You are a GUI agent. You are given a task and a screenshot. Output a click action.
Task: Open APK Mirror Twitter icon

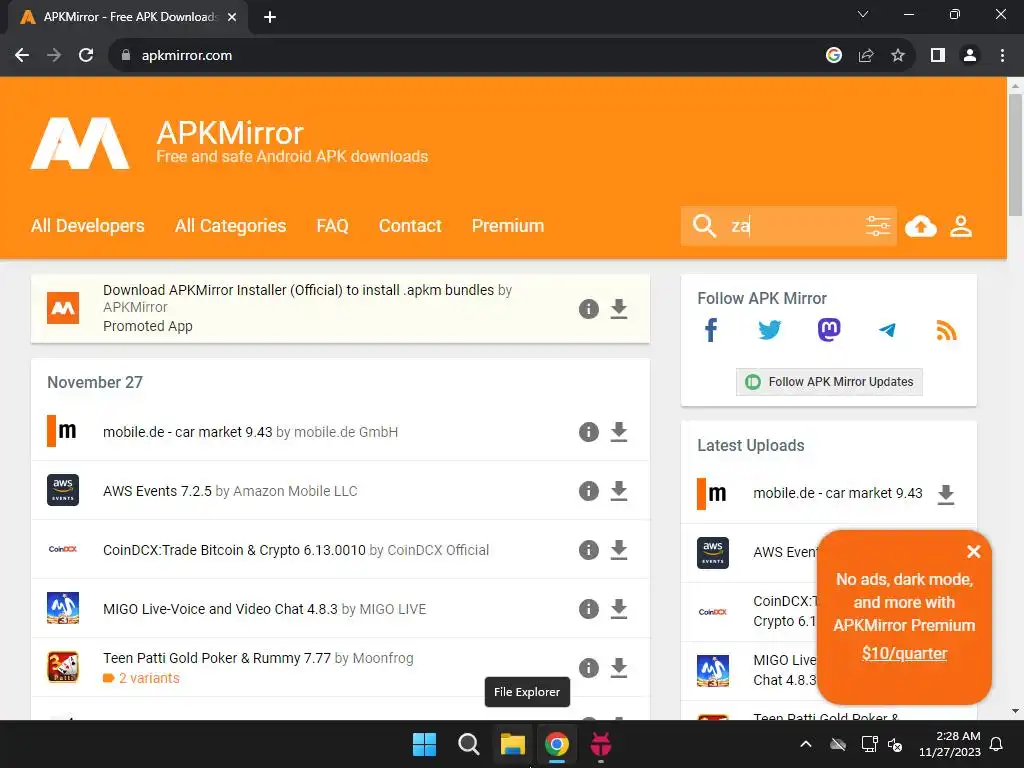point(769,330)
